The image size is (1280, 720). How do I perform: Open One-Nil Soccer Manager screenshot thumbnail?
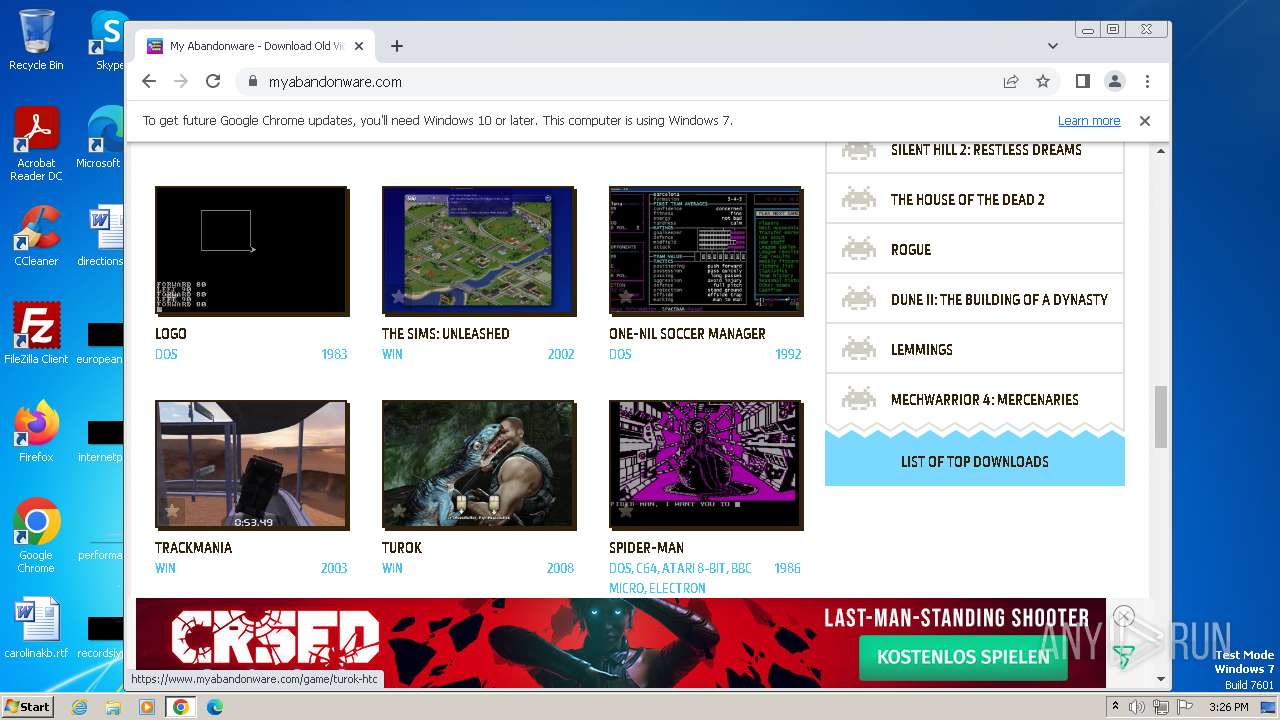(705, 250)
